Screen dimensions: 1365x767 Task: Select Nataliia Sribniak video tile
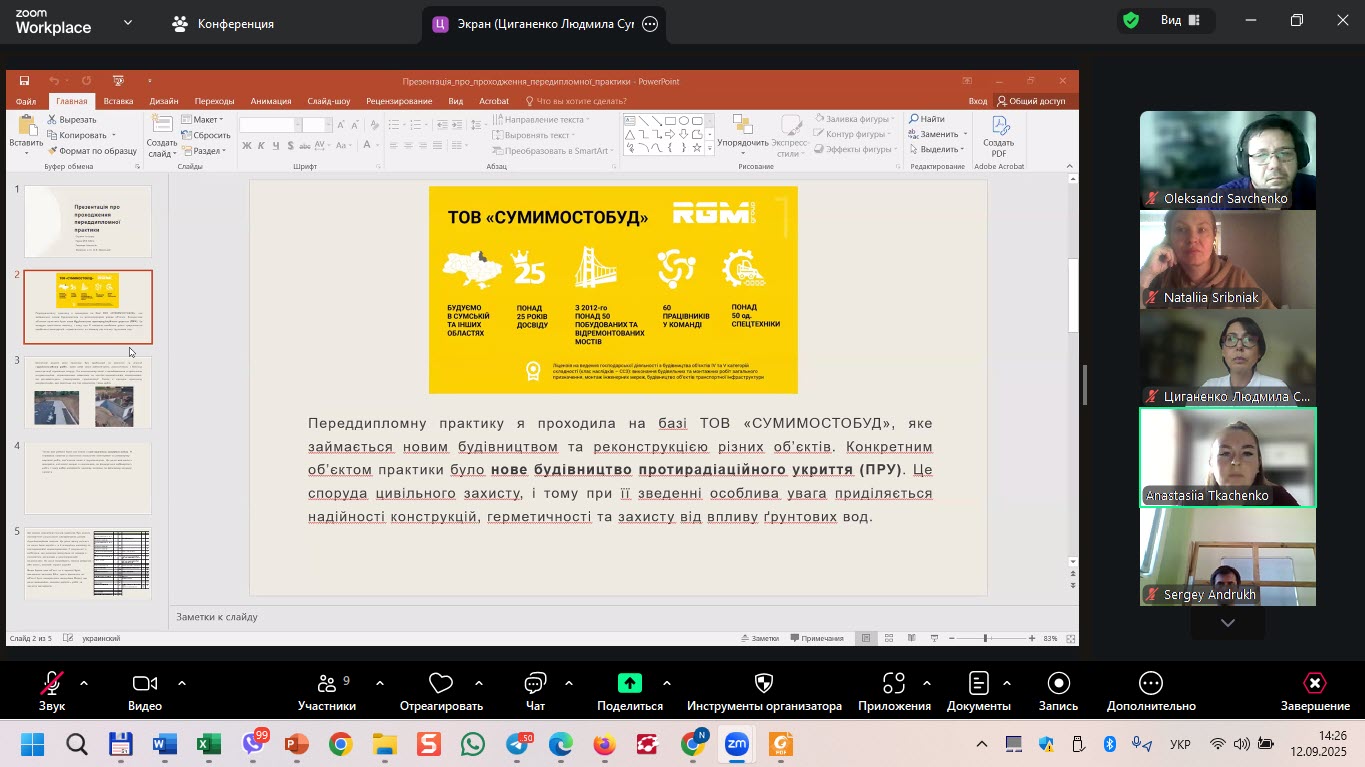coord(1228,259)
